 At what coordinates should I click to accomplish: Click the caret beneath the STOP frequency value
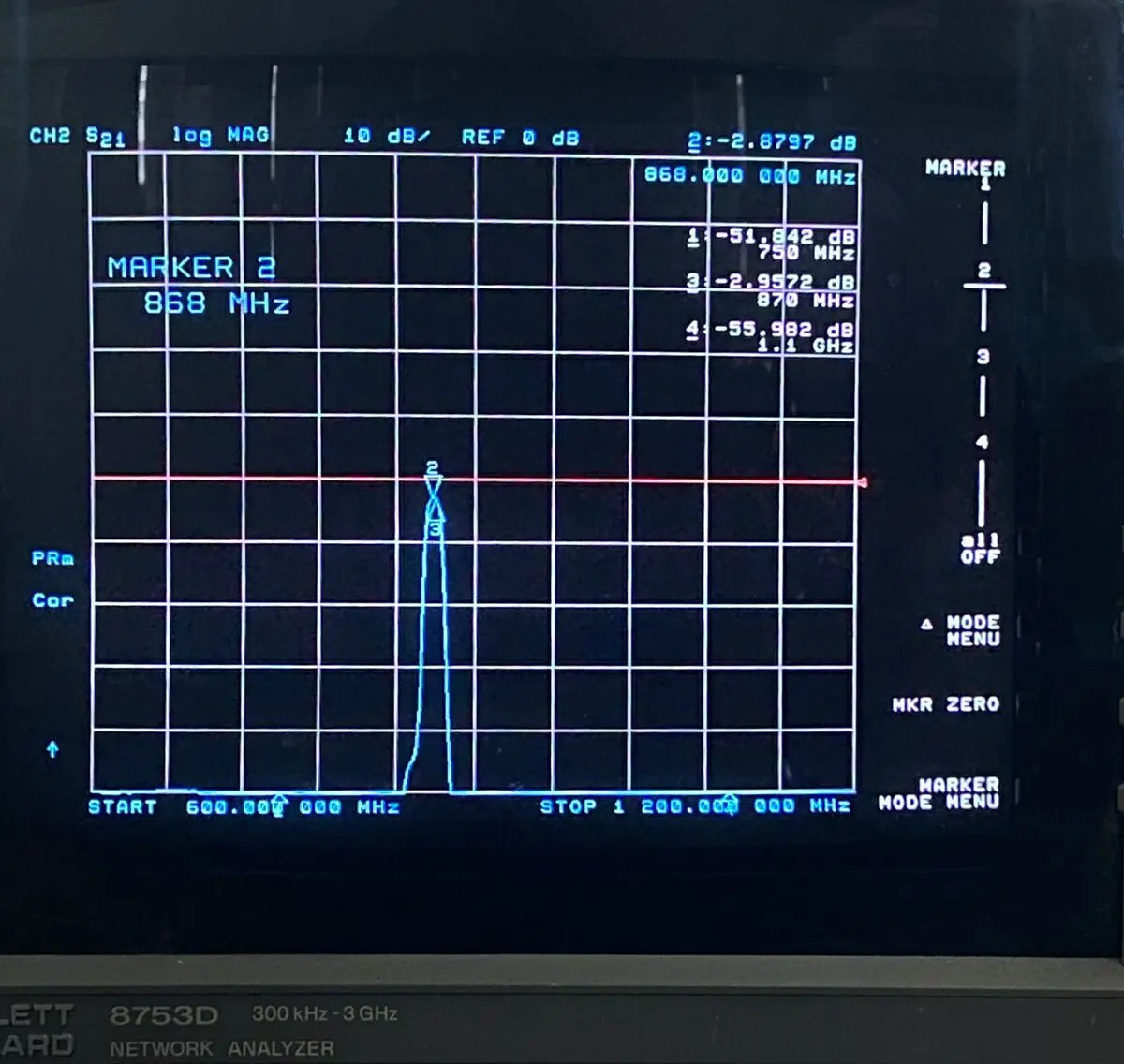point(729,804)
